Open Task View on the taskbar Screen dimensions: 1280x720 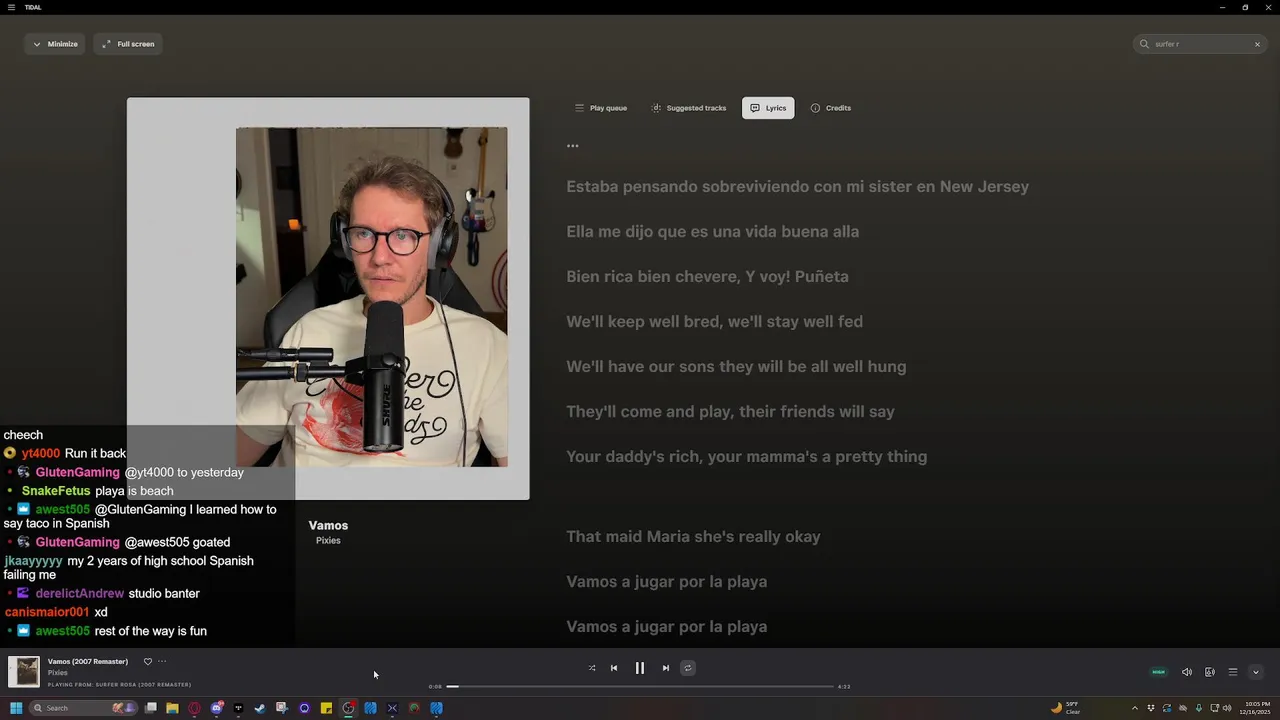(151, 708)
